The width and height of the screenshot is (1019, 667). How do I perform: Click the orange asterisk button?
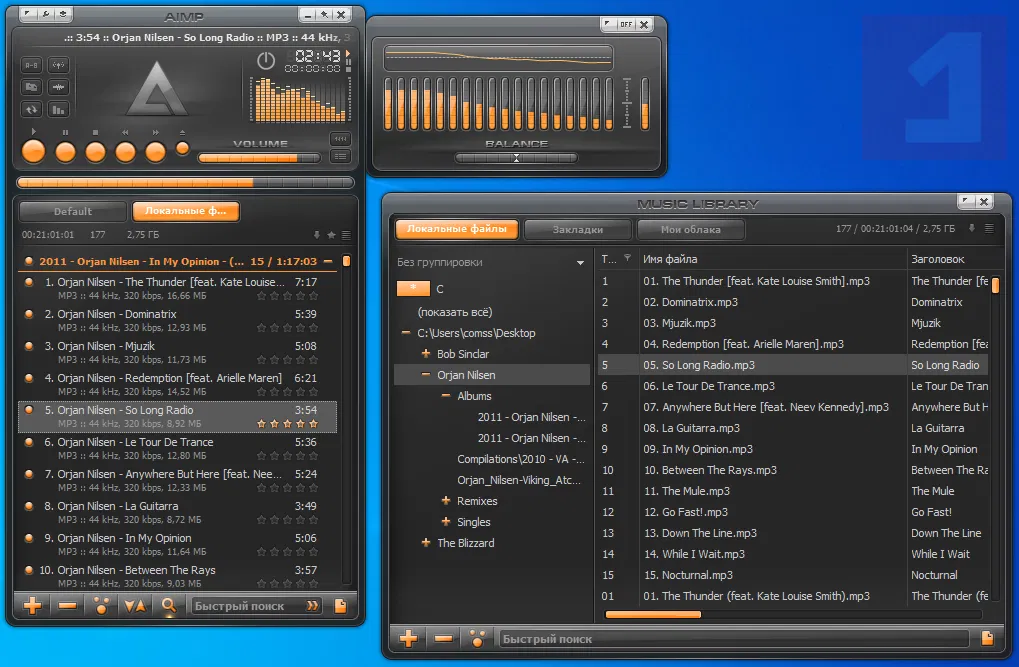[x=413, y=288]
